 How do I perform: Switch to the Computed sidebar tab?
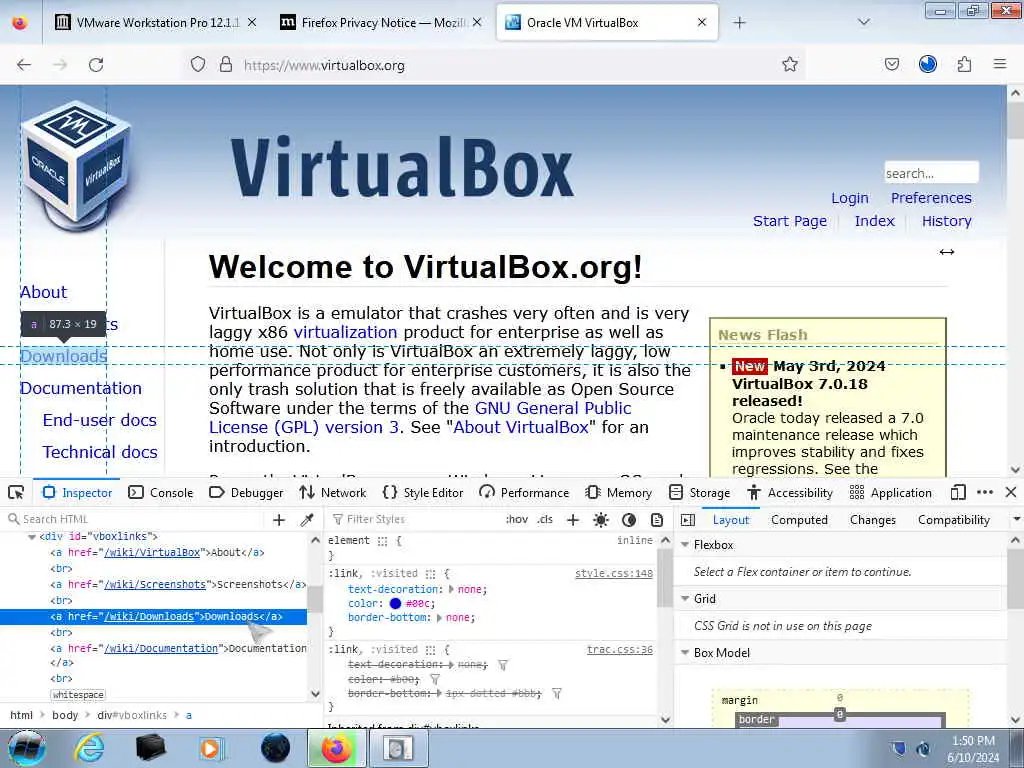click(799, 520)
